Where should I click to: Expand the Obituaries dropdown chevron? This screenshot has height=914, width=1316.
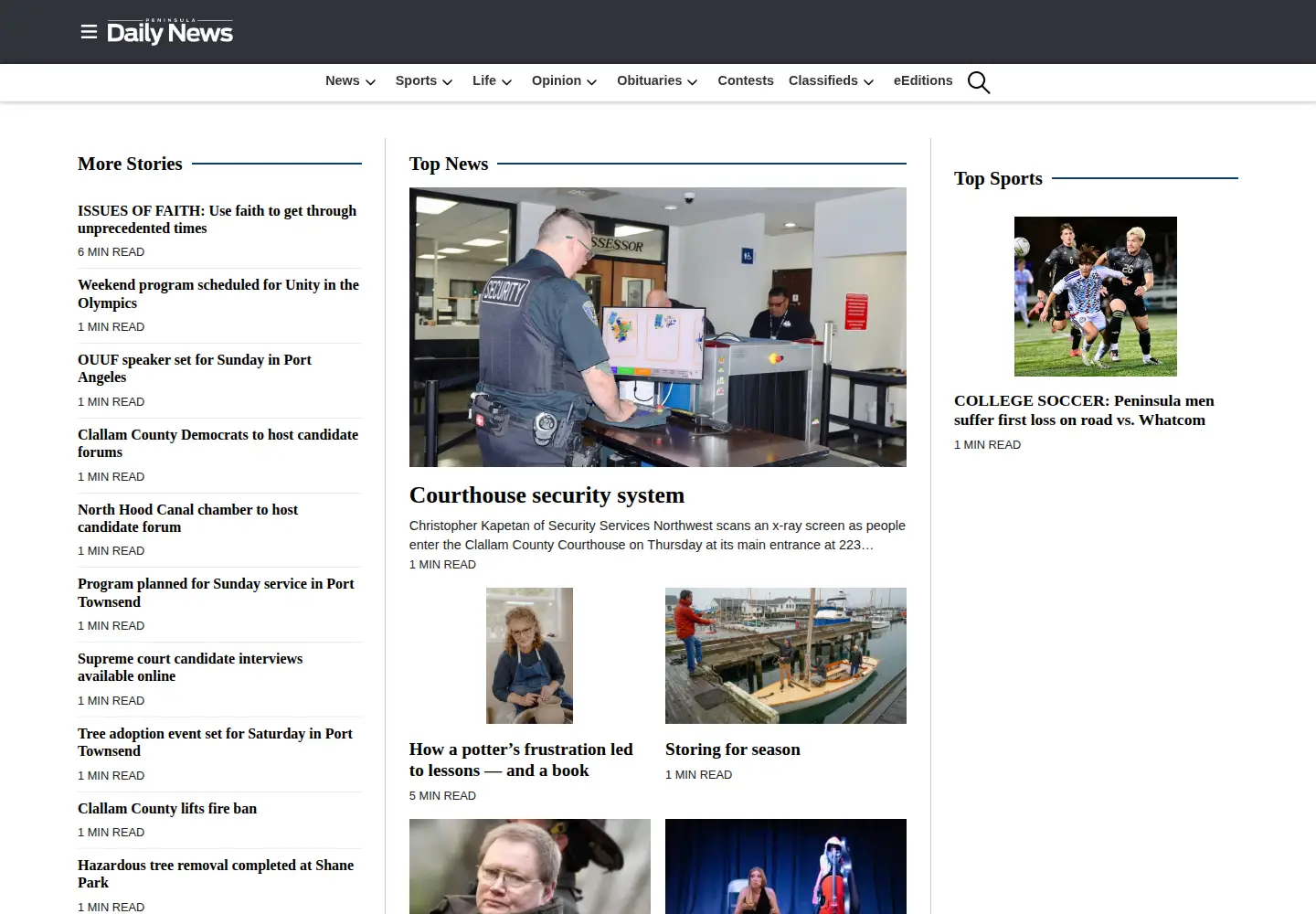tap(693, 82)
